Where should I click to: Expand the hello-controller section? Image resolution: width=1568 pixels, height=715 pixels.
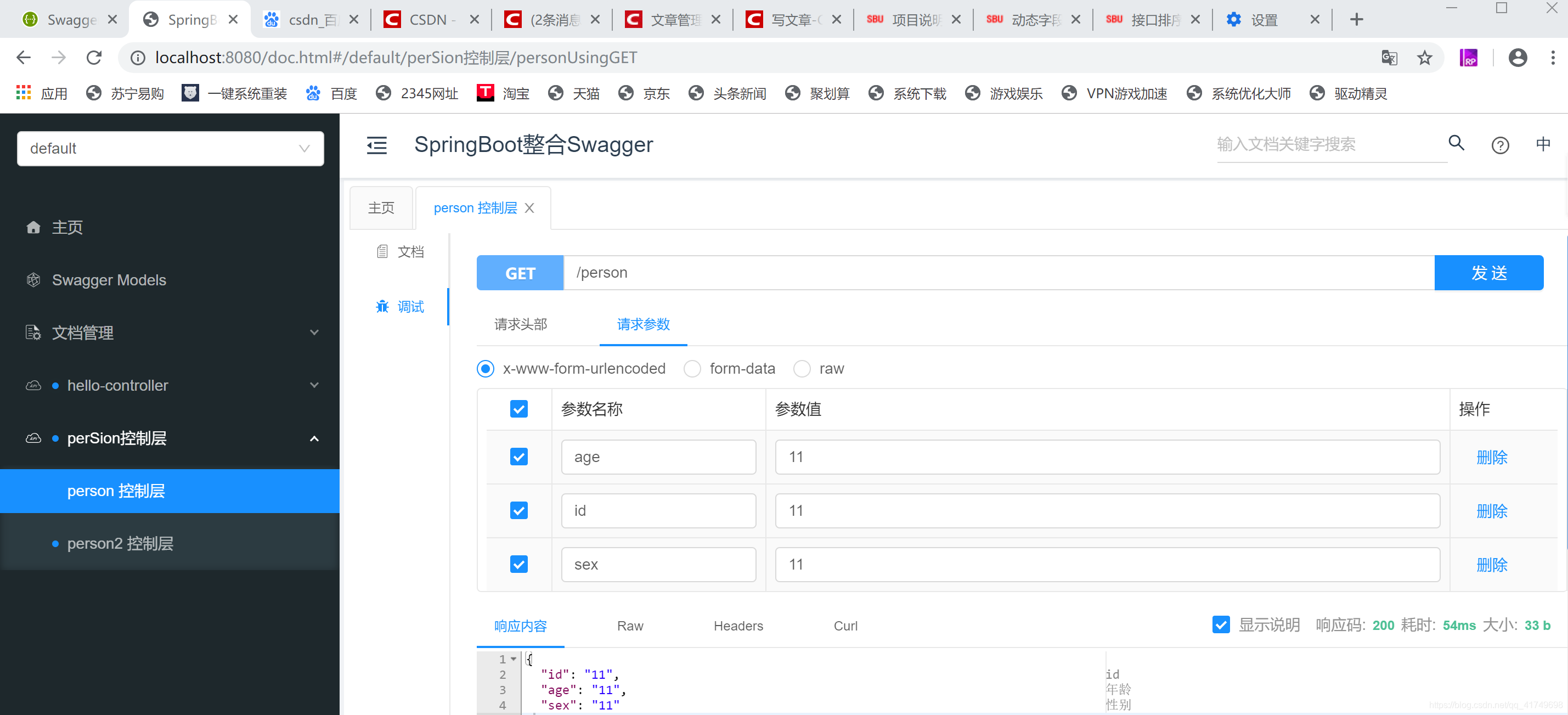point(314,385)
